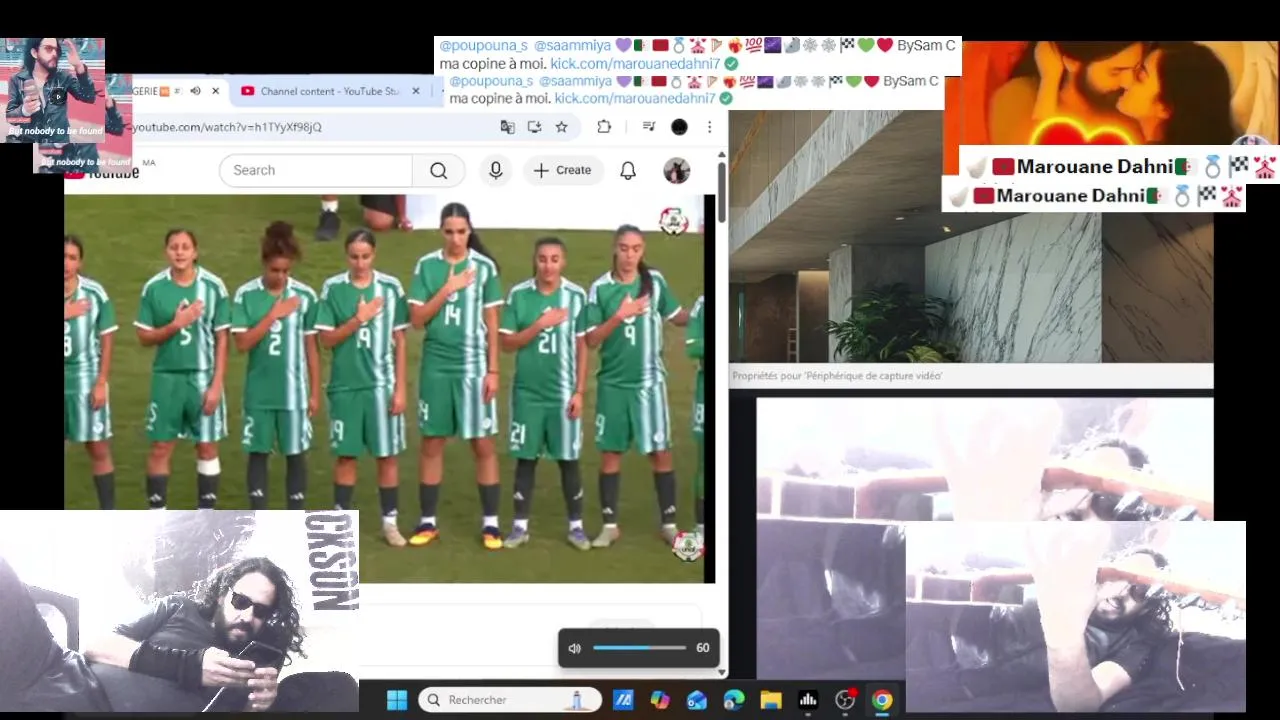Open Chrome extensions puzzle icon
This screenshot has height=720, width=1280.
click(604, 127)
